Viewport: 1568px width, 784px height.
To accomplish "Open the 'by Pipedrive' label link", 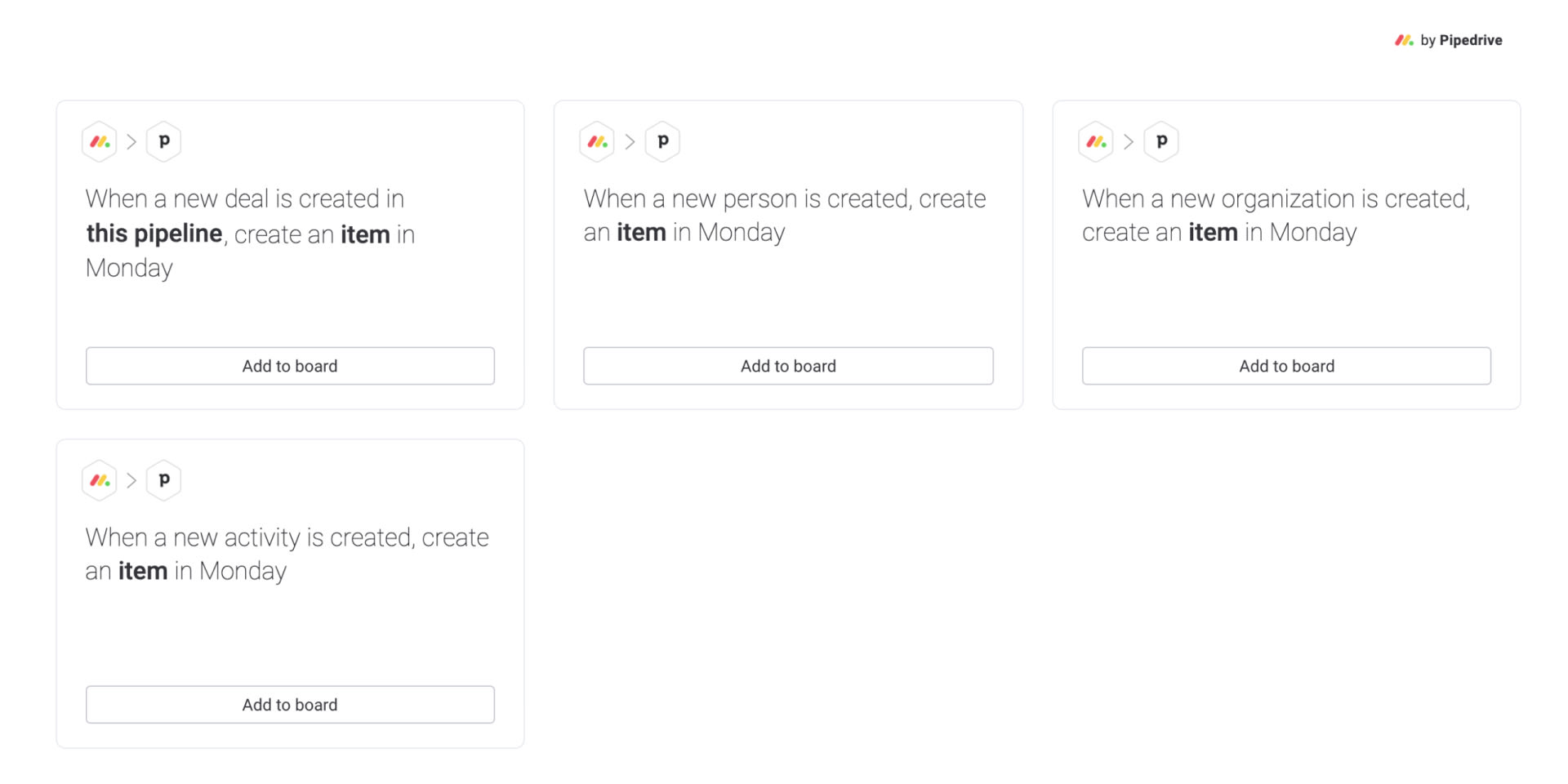I will coord(1461,40).
